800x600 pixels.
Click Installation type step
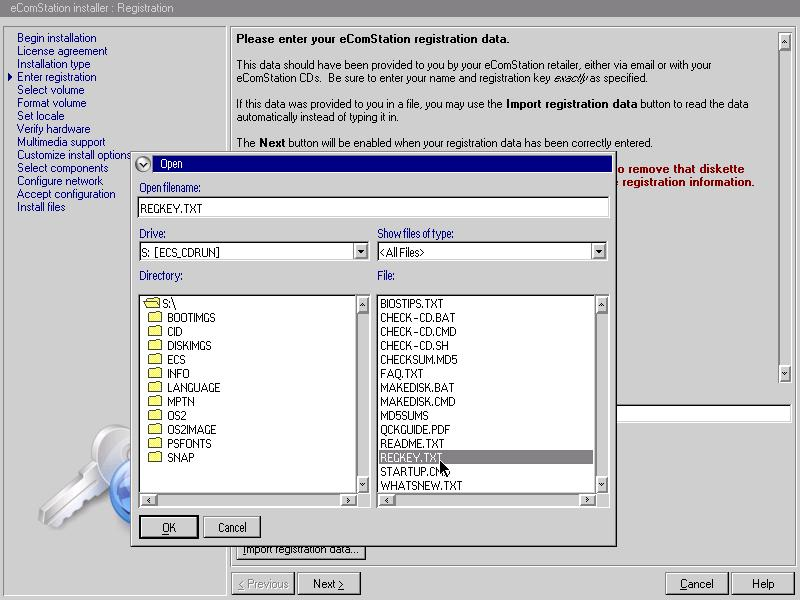coord(54,64)
